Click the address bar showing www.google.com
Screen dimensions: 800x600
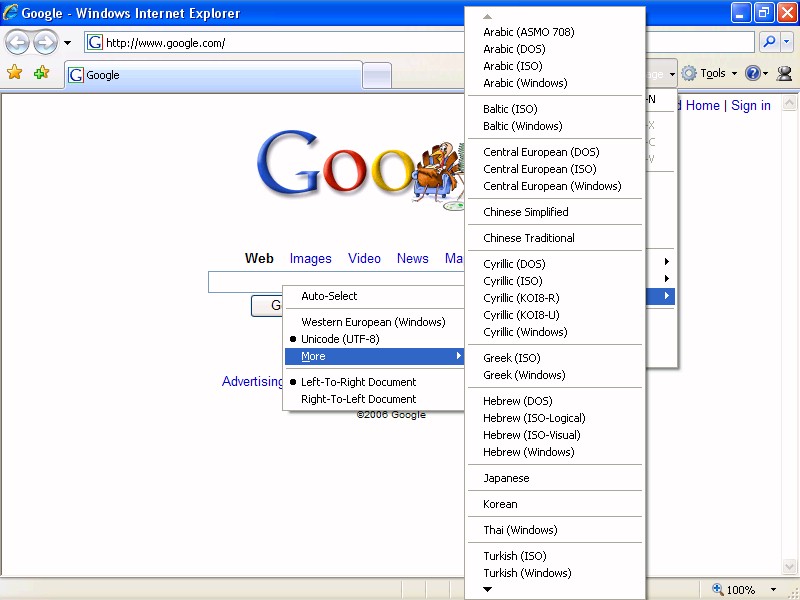pyautogui.click(x=276, y=42)
